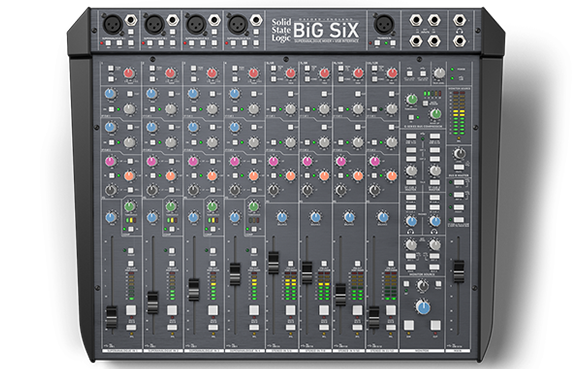
Task: Adjust the channel 4 blue pan knob
Action: point(235,218)
